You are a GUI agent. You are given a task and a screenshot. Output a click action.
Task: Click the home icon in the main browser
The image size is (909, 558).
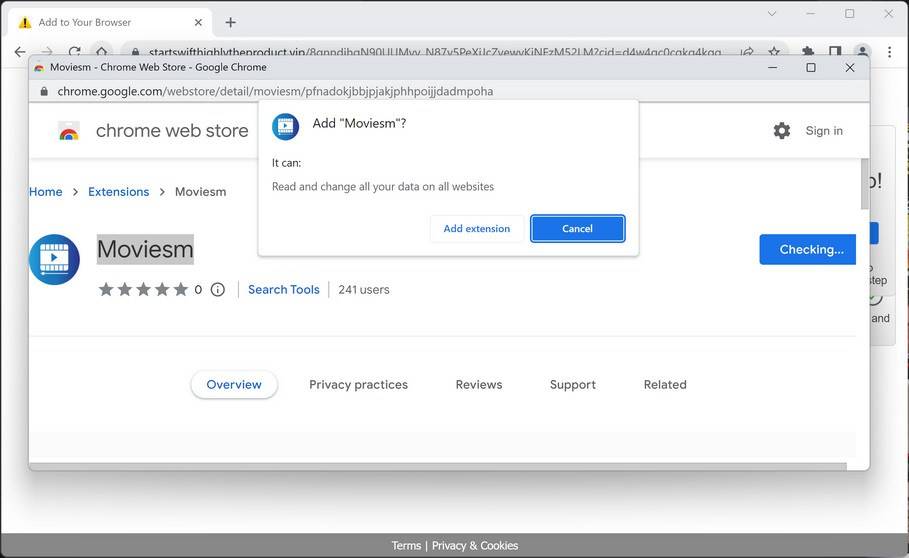pyautogui.click(x=101, y=52)
